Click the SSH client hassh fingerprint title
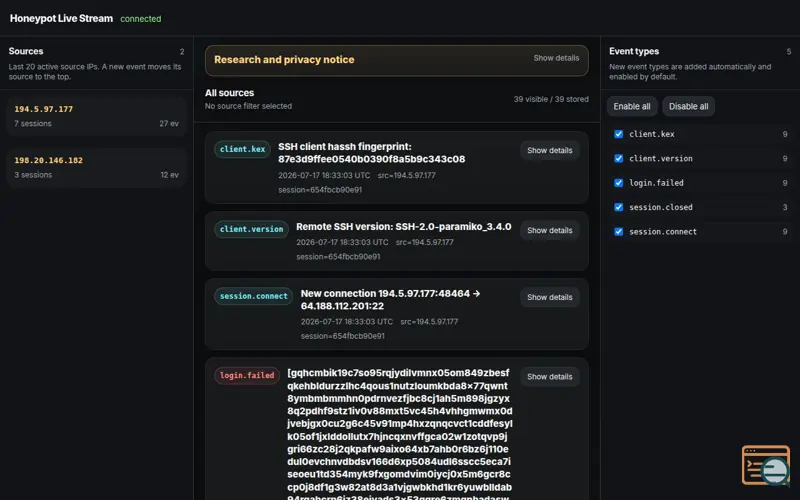800x500 pixels. pos(371,153)
